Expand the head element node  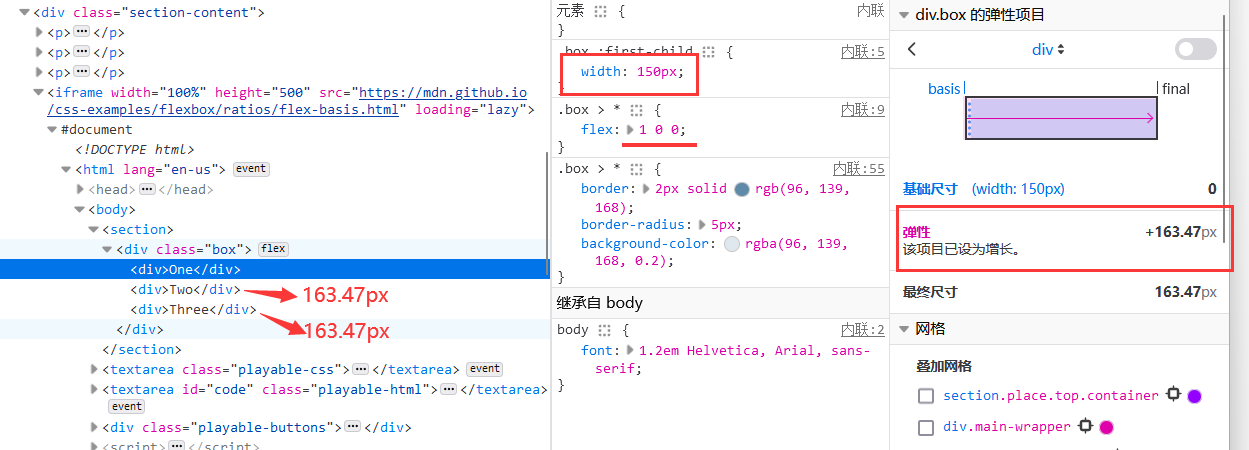click(81, 189)
